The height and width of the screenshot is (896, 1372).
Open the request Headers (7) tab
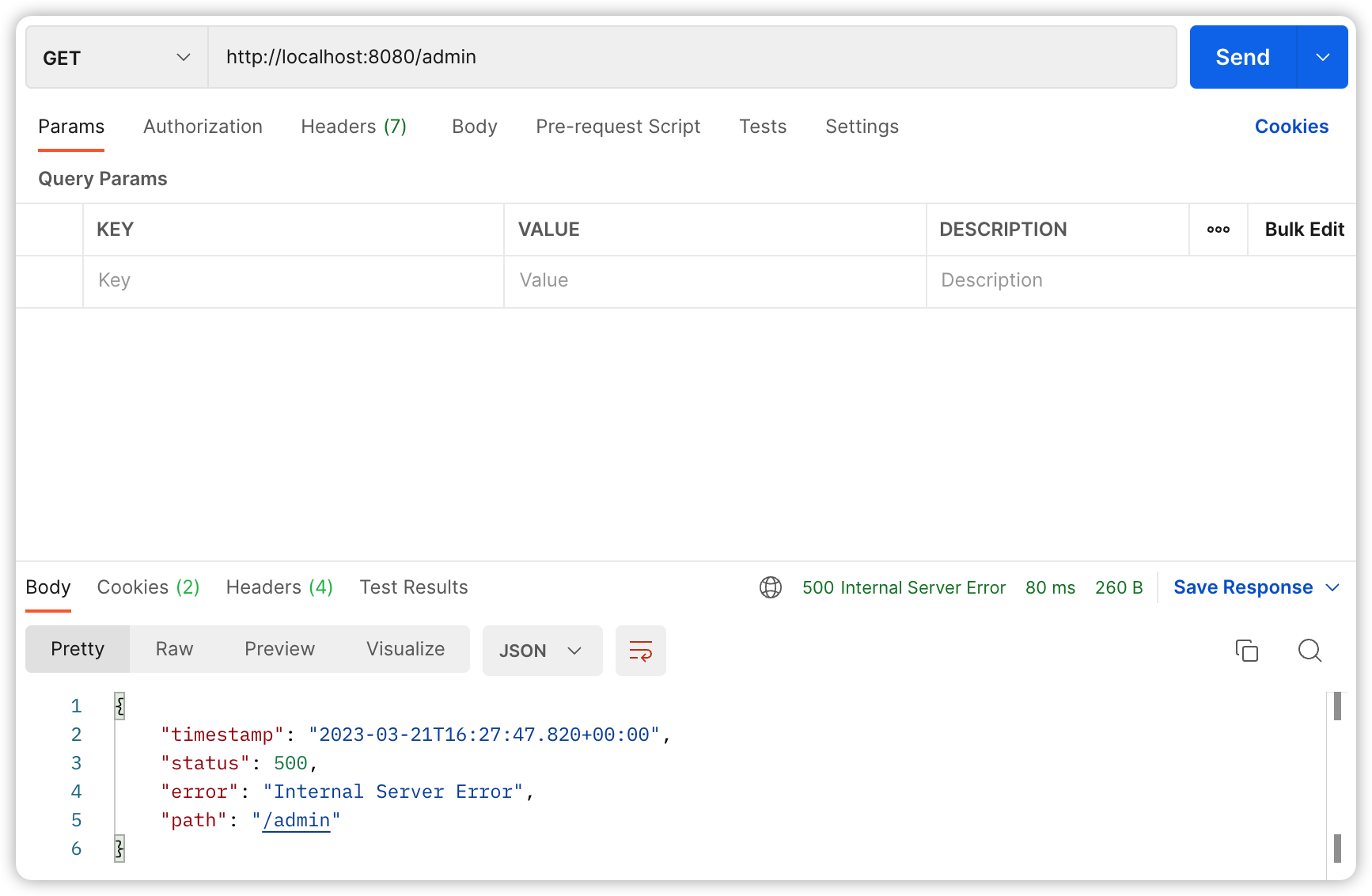tap(354, 127)
